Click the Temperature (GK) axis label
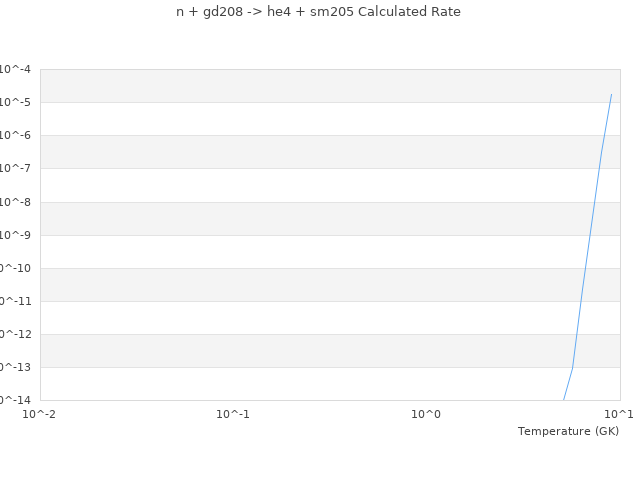Image resolution: width=640 pixels, height=480 pixels. tap(568, 431)
